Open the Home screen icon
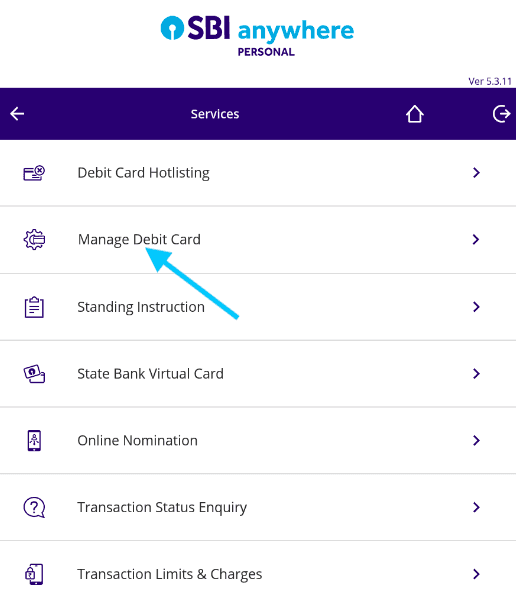The image size is (516, 597). click(x=415, y=114)
